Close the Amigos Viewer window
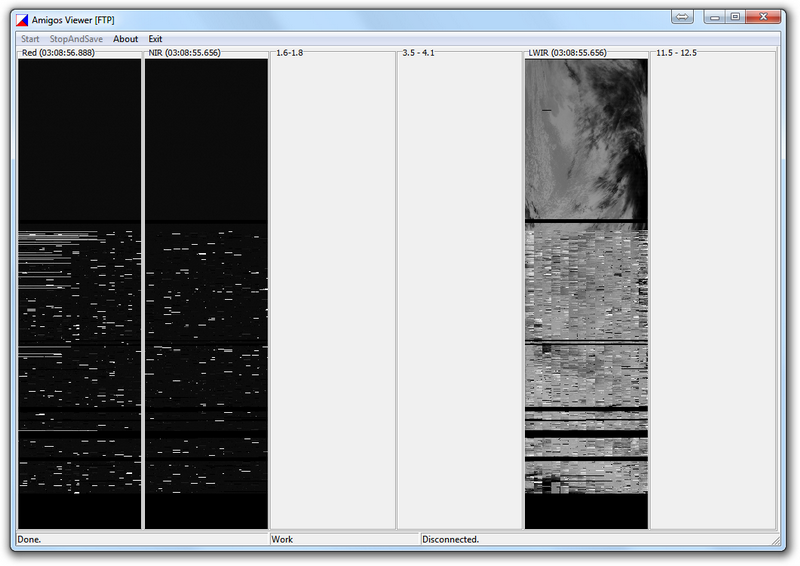The width and height of the screenshot is (800, 566). (x=763, y=17)
